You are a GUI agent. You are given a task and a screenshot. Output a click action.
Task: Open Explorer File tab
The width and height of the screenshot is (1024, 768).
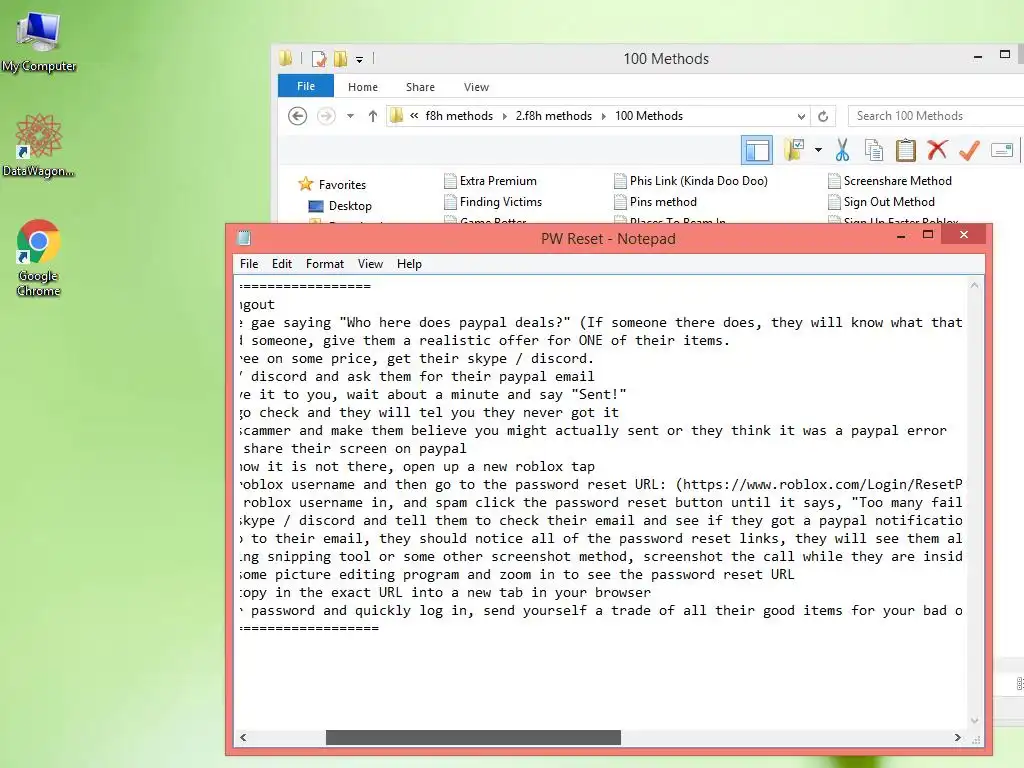click(306, 86)
